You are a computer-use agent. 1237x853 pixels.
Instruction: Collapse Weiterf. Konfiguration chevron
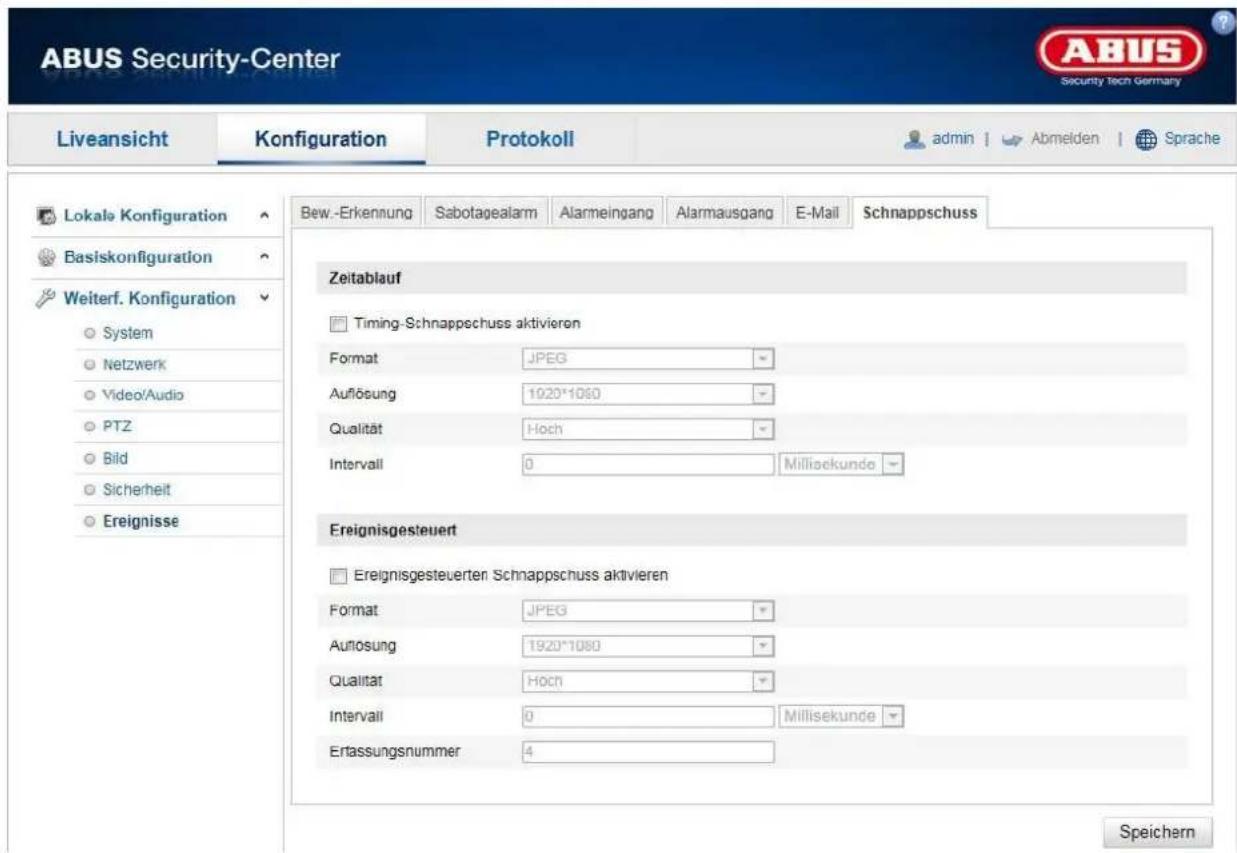pyautogui.click(x=263, y=298)
